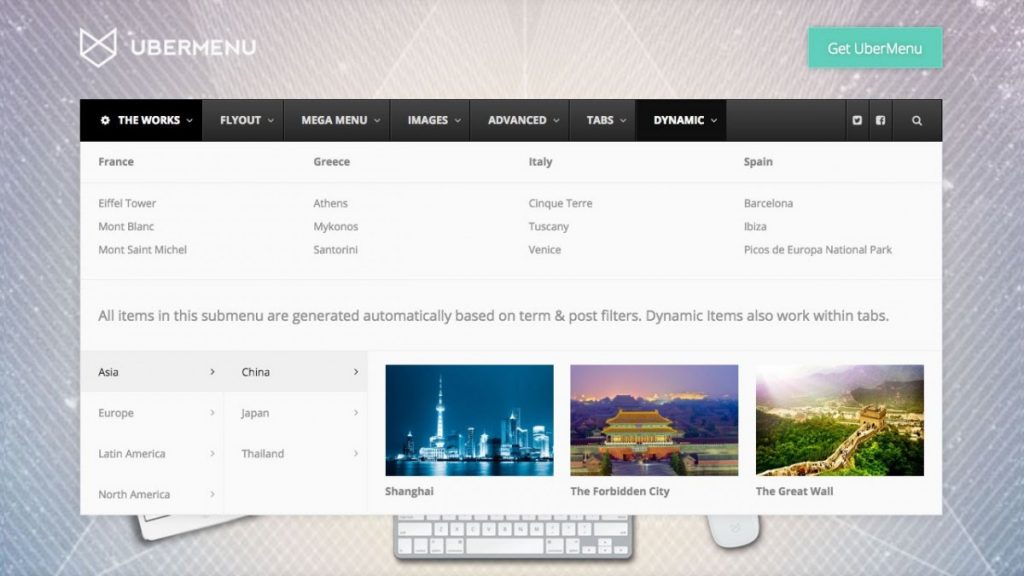Image resolution: width=1024 pixels, height=576 pixels.
Task: Expand the China submenu arrow
Action: (357, 372)
